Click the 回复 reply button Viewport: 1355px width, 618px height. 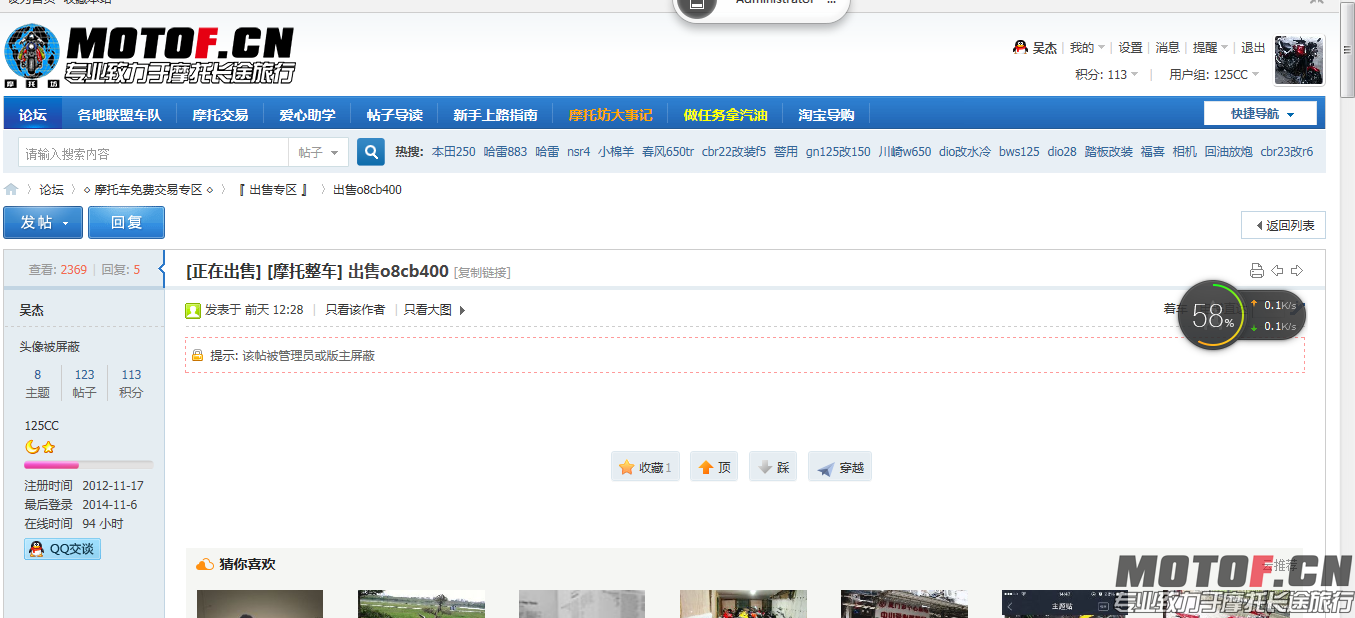pos(126,222)
